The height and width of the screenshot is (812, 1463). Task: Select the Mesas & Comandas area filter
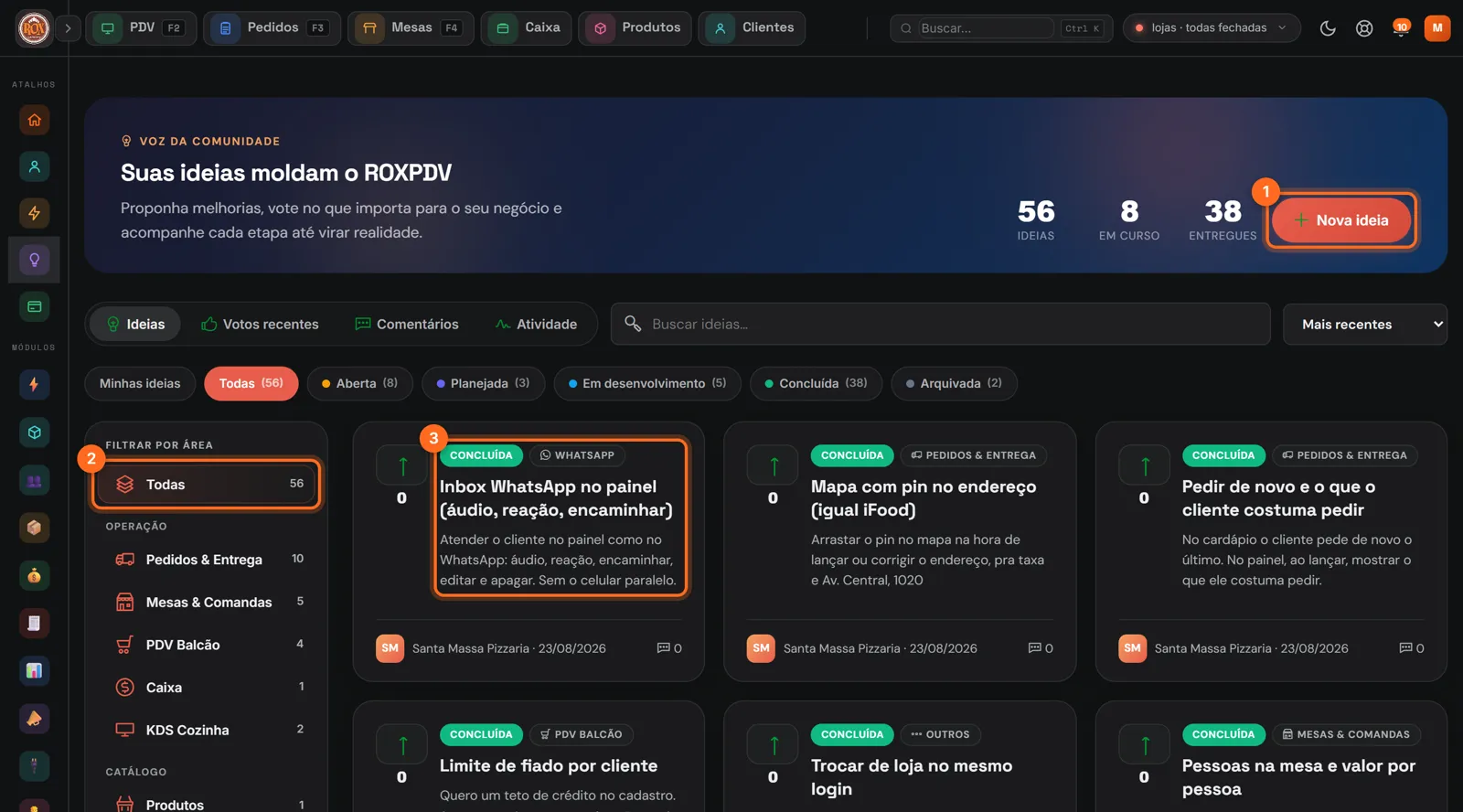coord(208,602)
